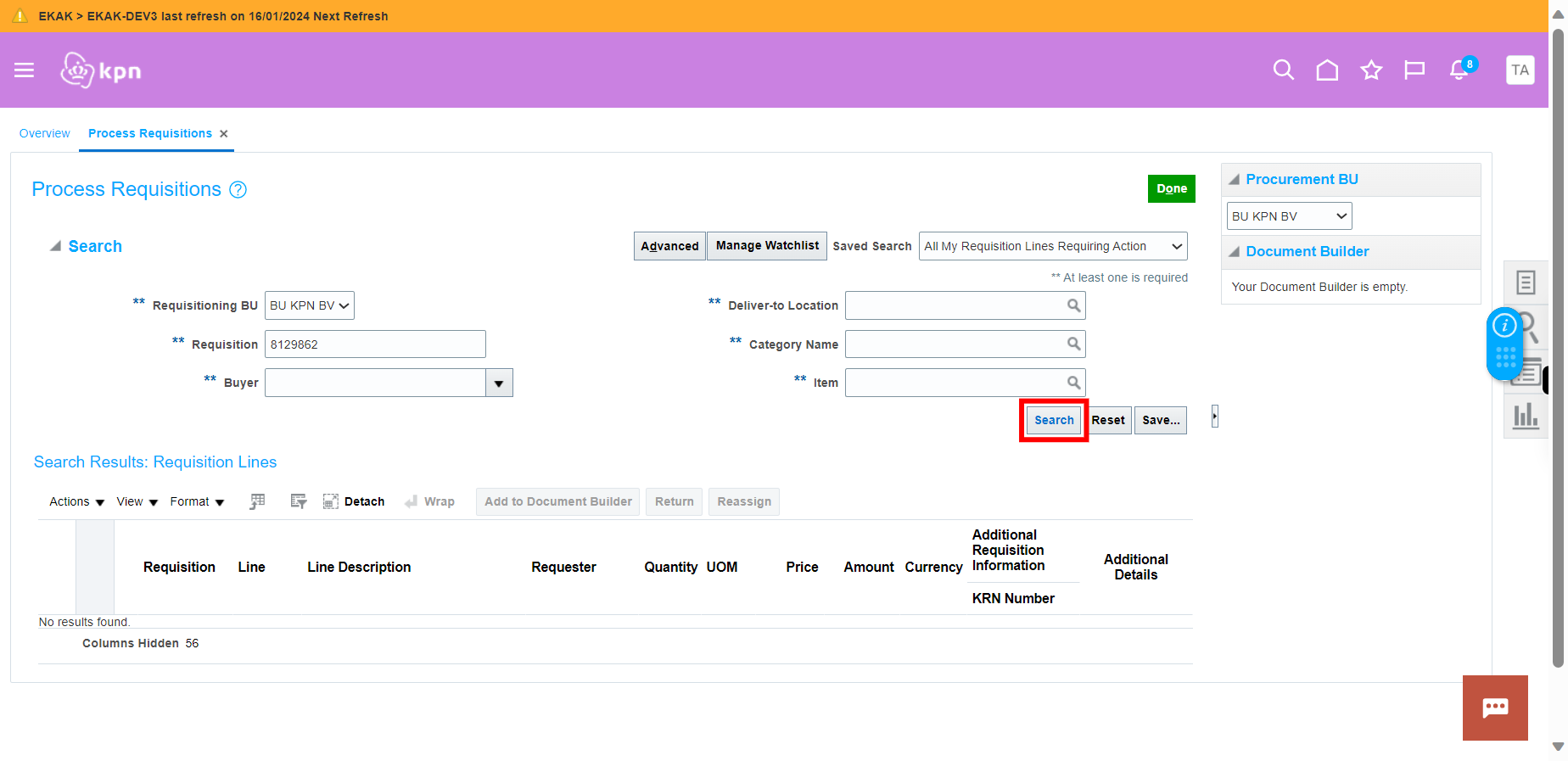
Task: Collapse the Procurement BU panel
Action: click(1235, 180)
